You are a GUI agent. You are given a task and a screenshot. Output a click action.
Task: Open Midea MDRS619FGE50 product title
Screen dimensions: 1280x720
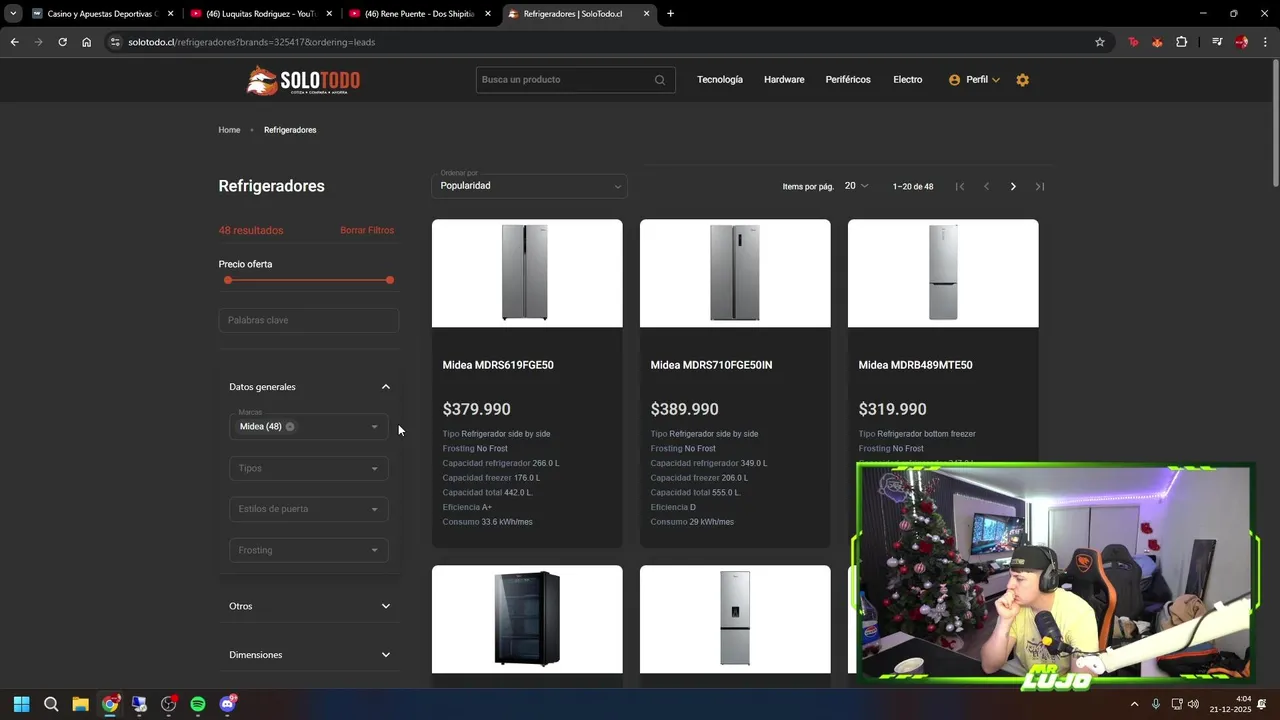(498, 365)
